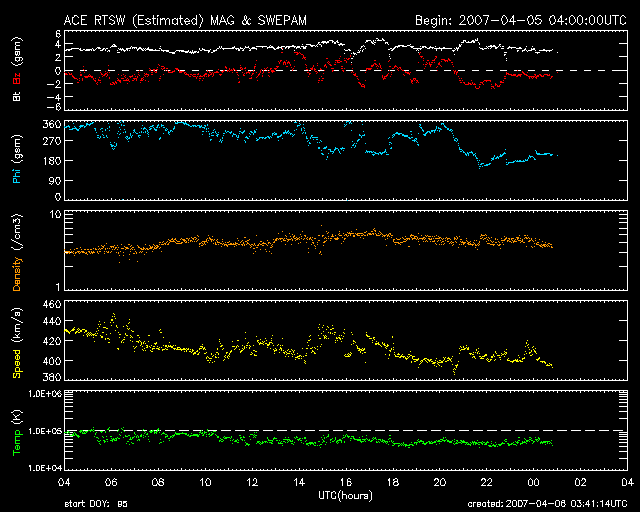640x512 pixels.
Task: Click the "380" tick on Speed axis
Action: [51, 377]
